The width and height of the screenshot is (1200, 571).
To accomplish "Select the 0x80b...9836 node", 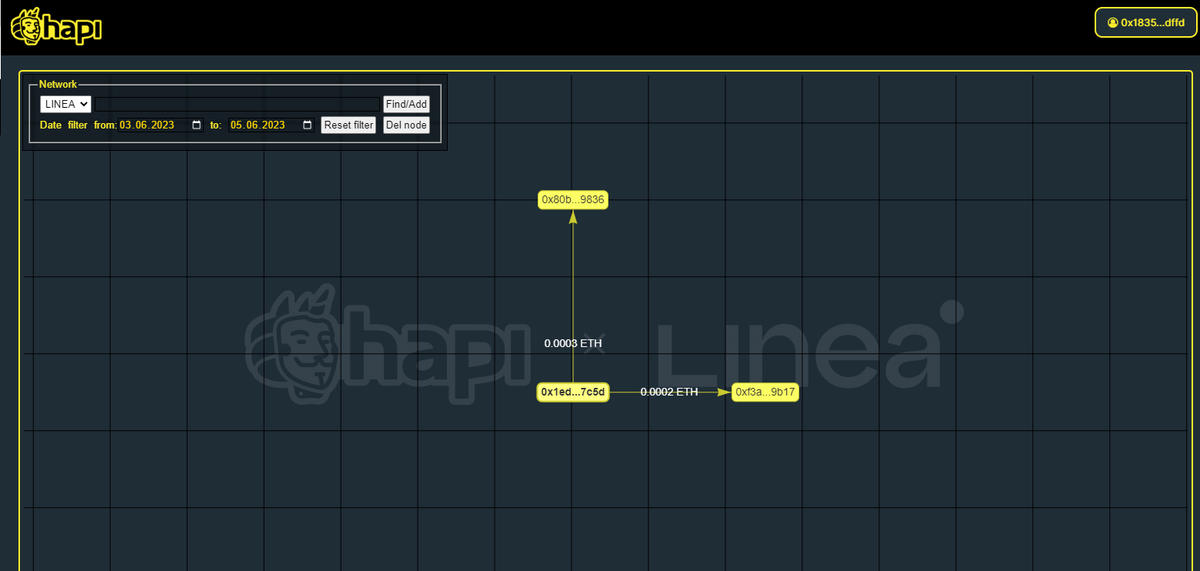I will (x=573, y=200).
